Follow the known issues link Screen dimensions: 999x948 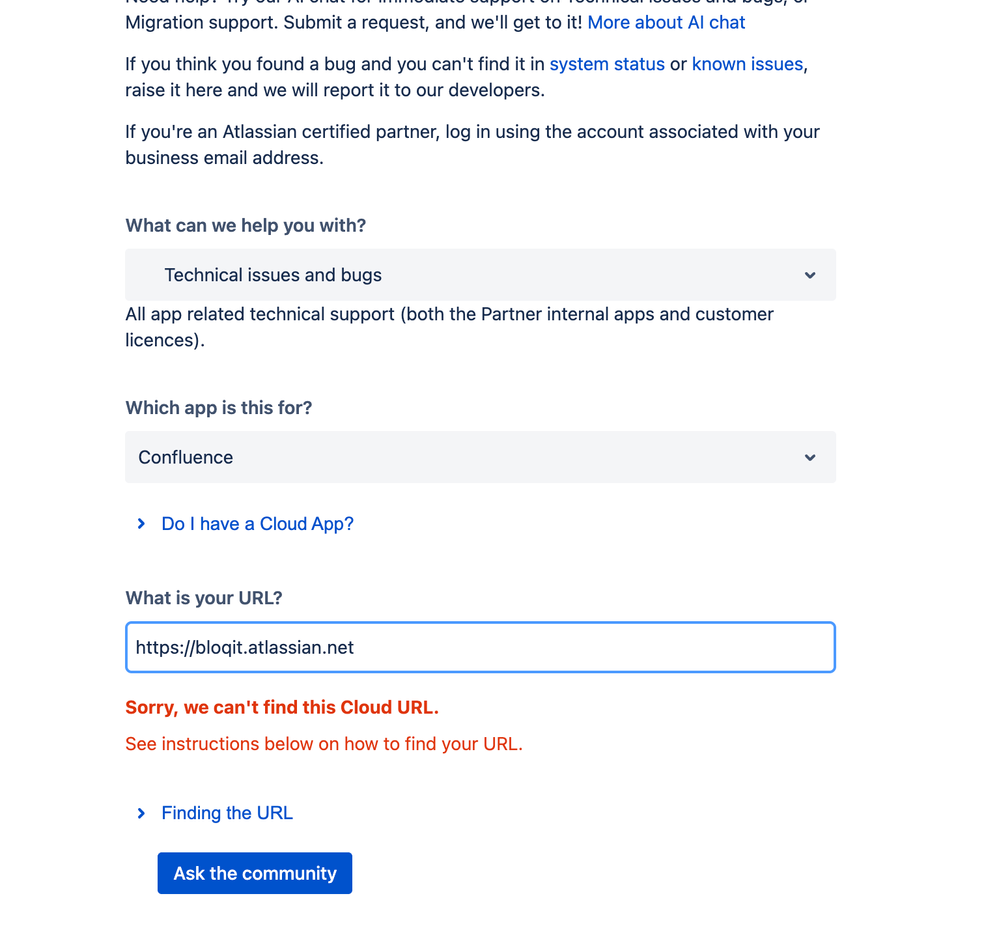[x=747, y=64]
